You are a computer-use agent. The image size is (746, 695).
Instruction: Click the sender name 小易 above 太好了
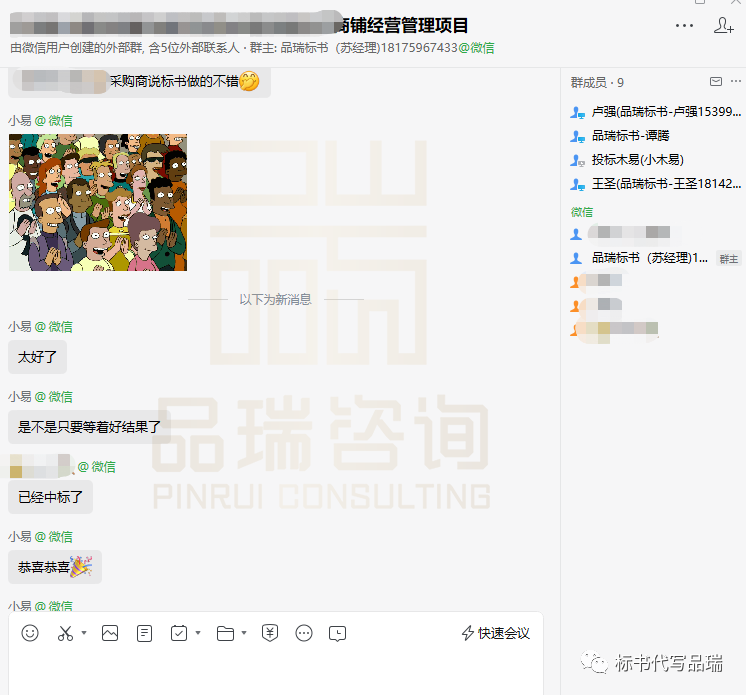click(x=20, y=327)
